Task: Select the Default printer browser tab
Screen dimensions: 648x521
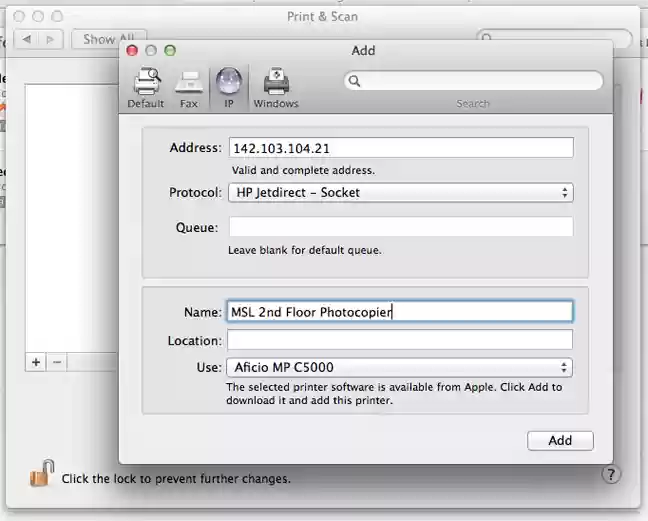Action: pos(145,88)
